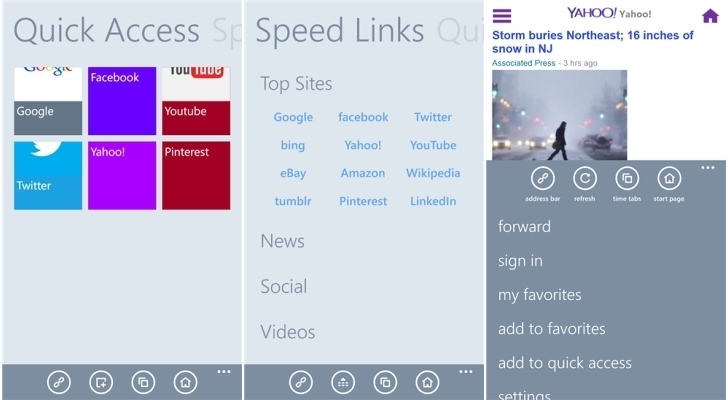Tap home icon in Speed Links bar

tap(427, 382)
